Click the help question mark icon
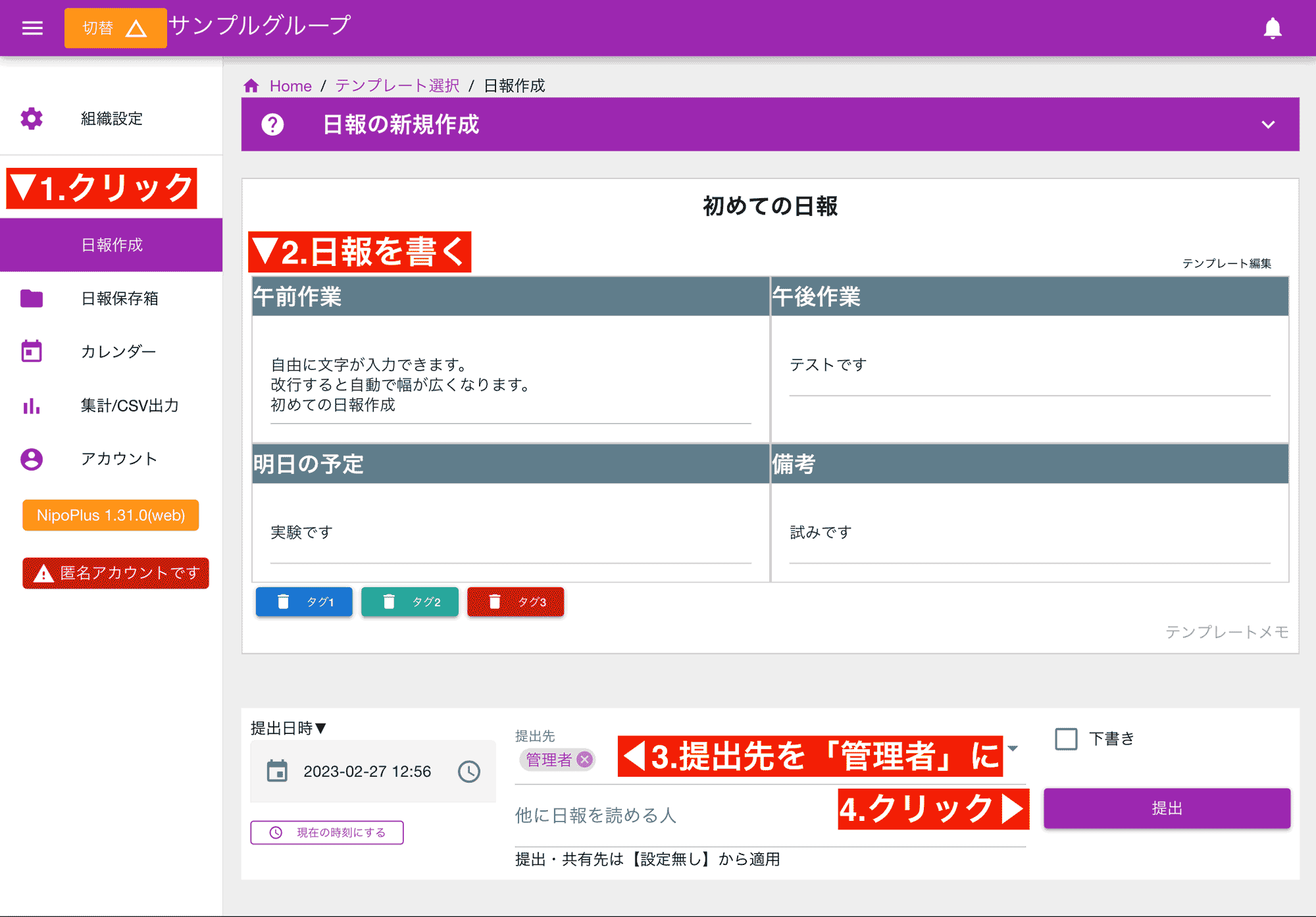 pyautogui.click(x=272, y=124)
